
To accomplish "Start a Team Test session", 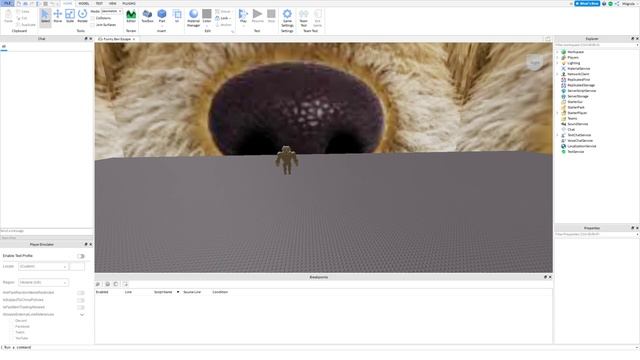I will coord(304,18).
